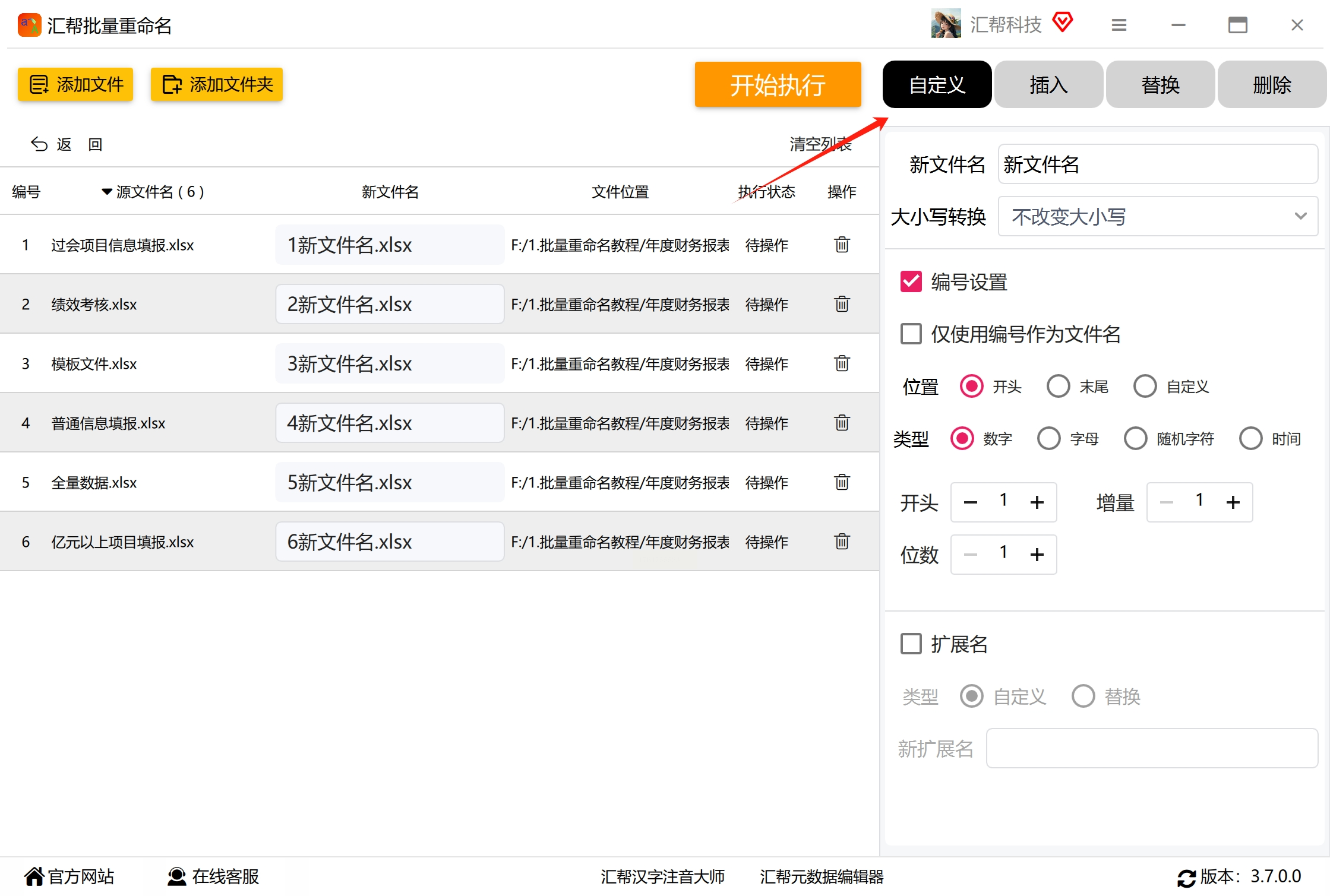This screenshot has height=896, width=1330.
Task: Open the hamburger menu icon in title bar
Action: (x=1119, y=25)
